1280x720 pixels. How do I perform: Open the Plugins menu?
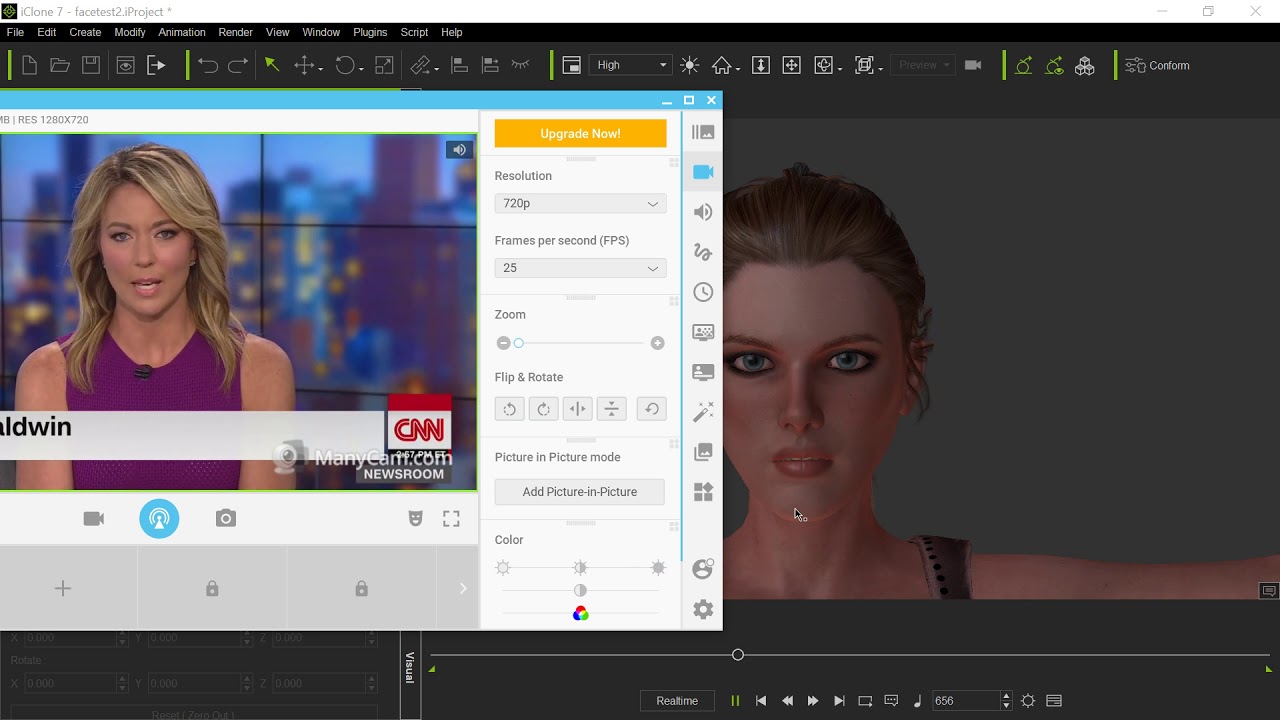370,32
